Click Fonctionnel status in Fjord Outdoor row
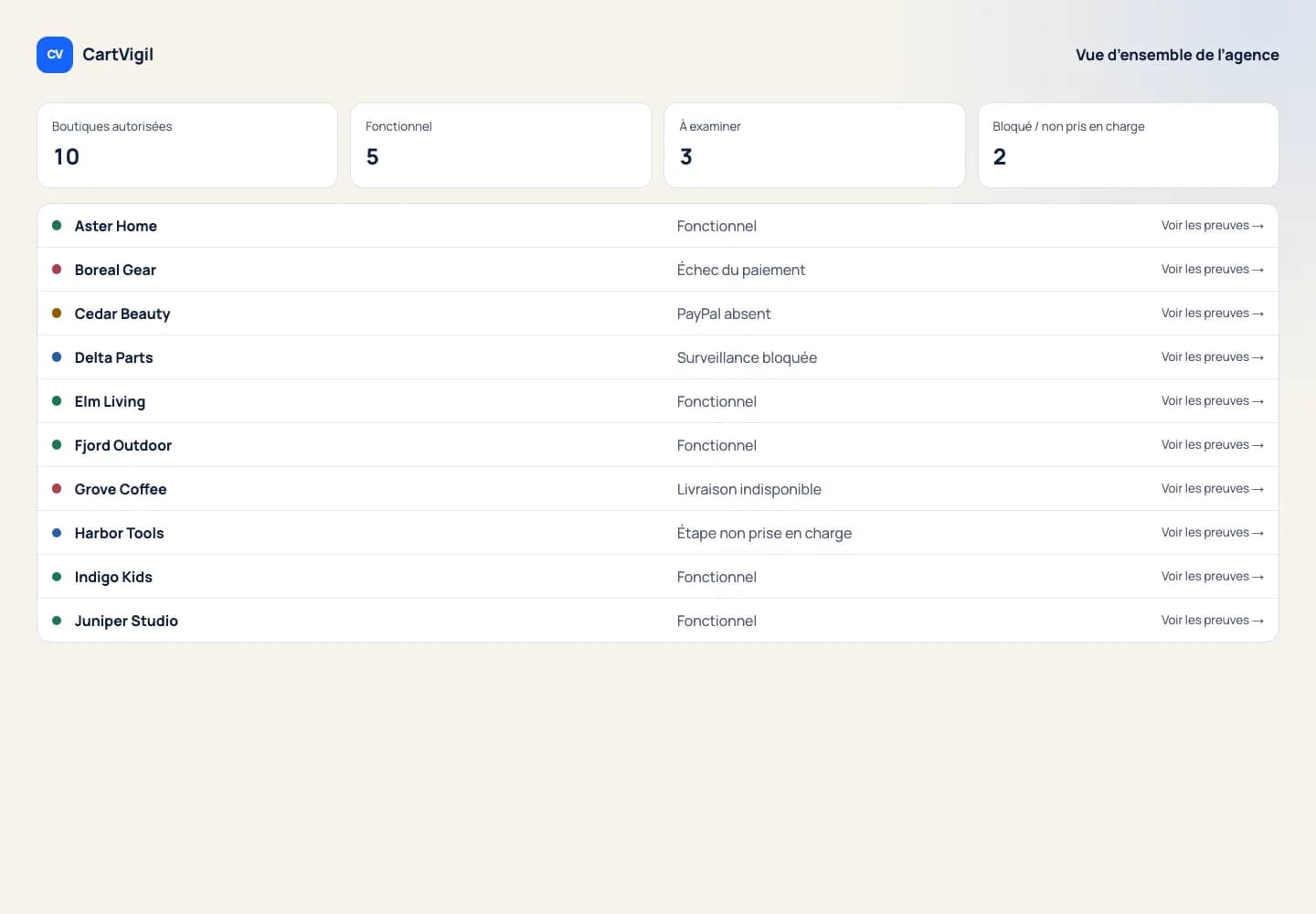This screenshot has height=914, width=1316. pyautogui.click(x=716, y=445)
